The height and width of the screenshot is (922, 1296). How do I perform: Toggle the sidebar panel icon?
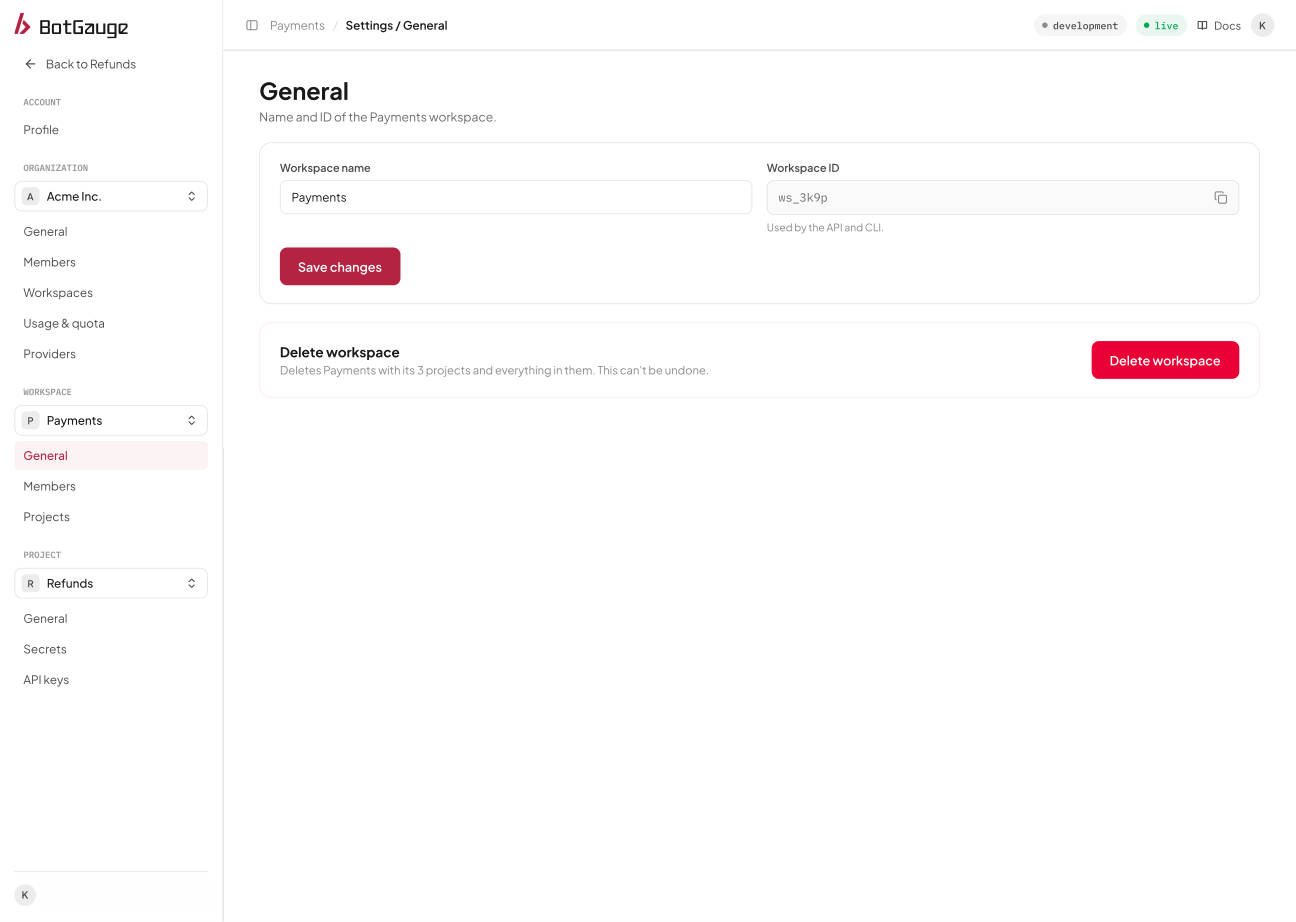pyautogui.click(x=252, y=25)
